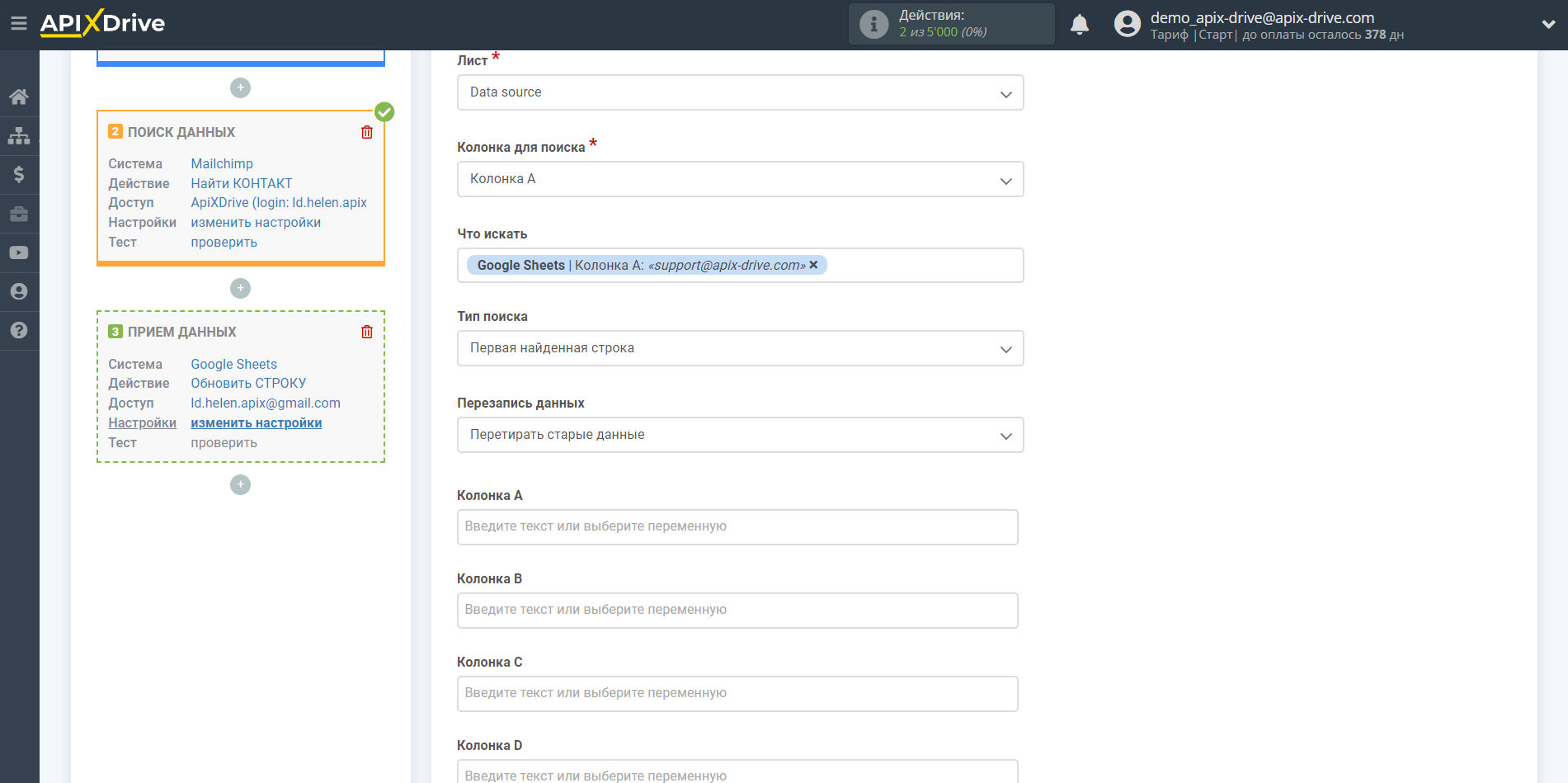Click проверить in ПОИСК ДАННЫХ block
The width and height of the screenshot is (1568, 783).
click(224, 242)
